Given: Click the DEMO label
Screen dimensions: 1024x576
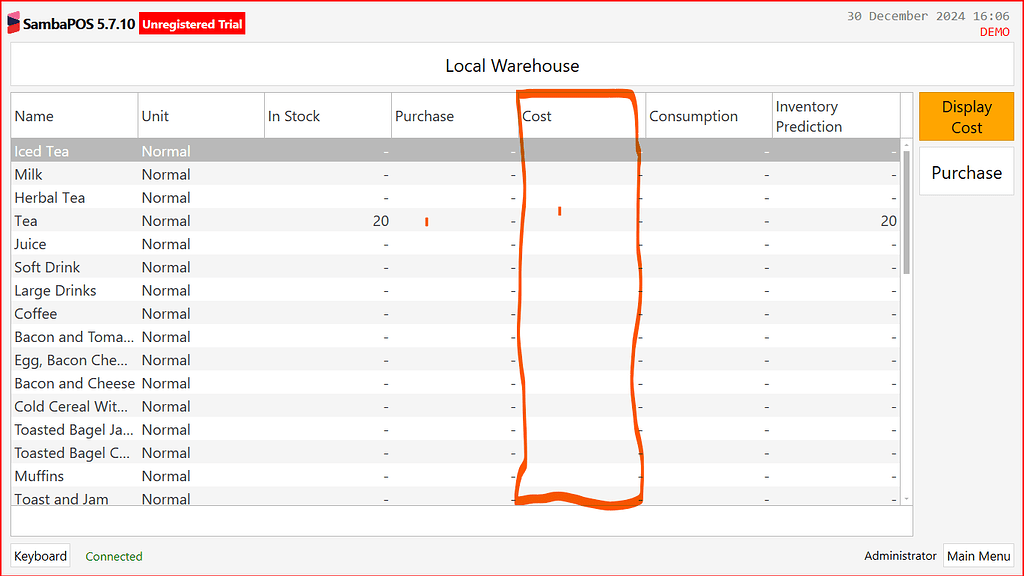Looking at the screenshot, I should (x=994, y=31).
